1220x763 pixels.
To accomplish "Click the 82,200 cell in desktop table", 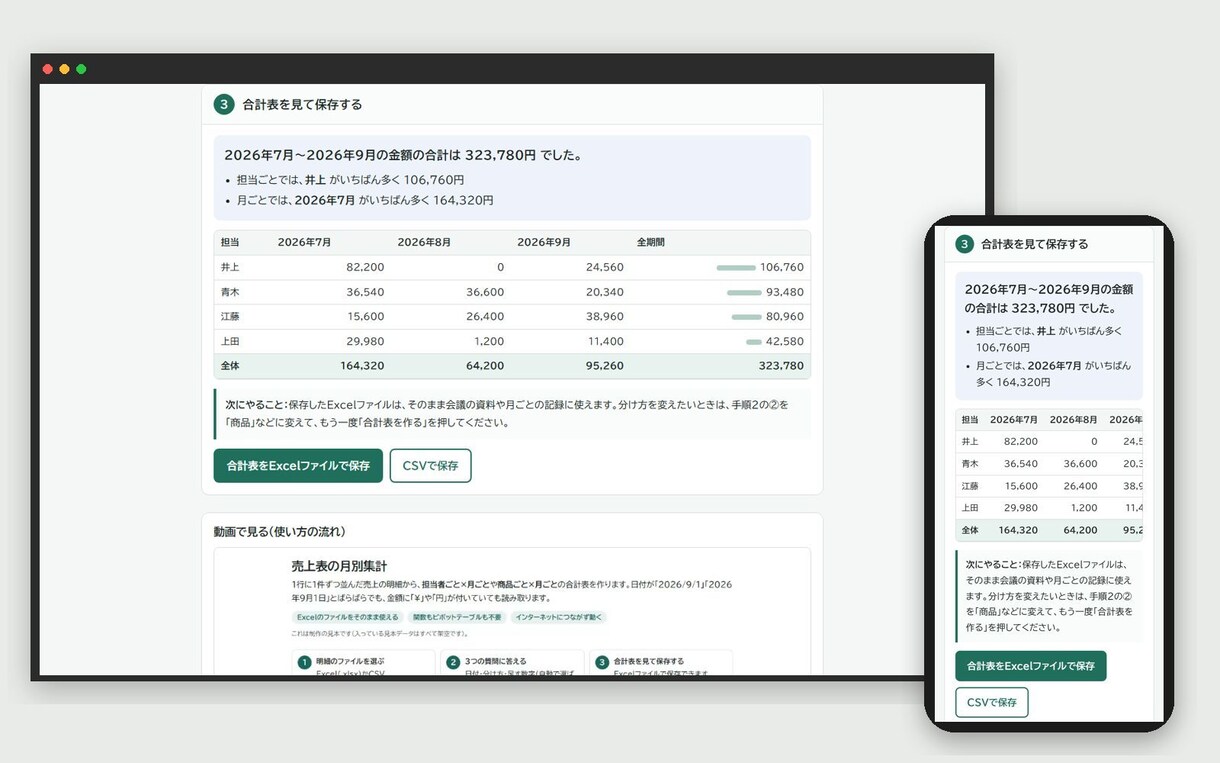I will [365, 268].
